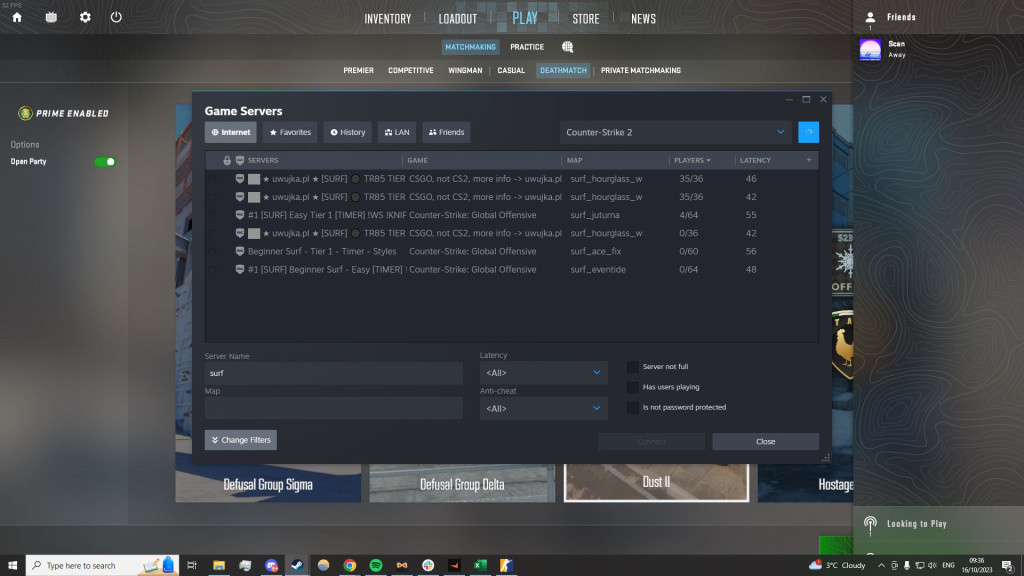
Task: Collapse filters with Change Filters button
Action: (x=241, y=440)
